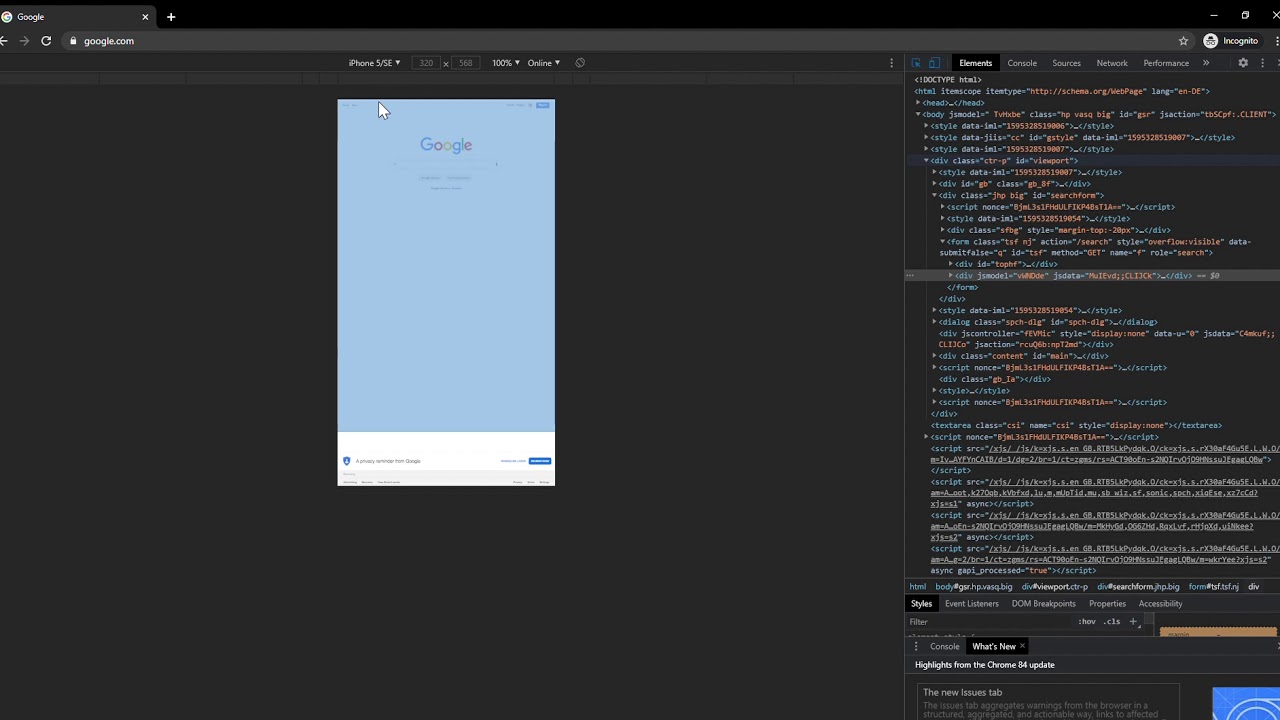This screenshot has width=1280, height=720.
Task: Select the Styles pane tab
Action: pyautogui.click(x=921, y=604)
